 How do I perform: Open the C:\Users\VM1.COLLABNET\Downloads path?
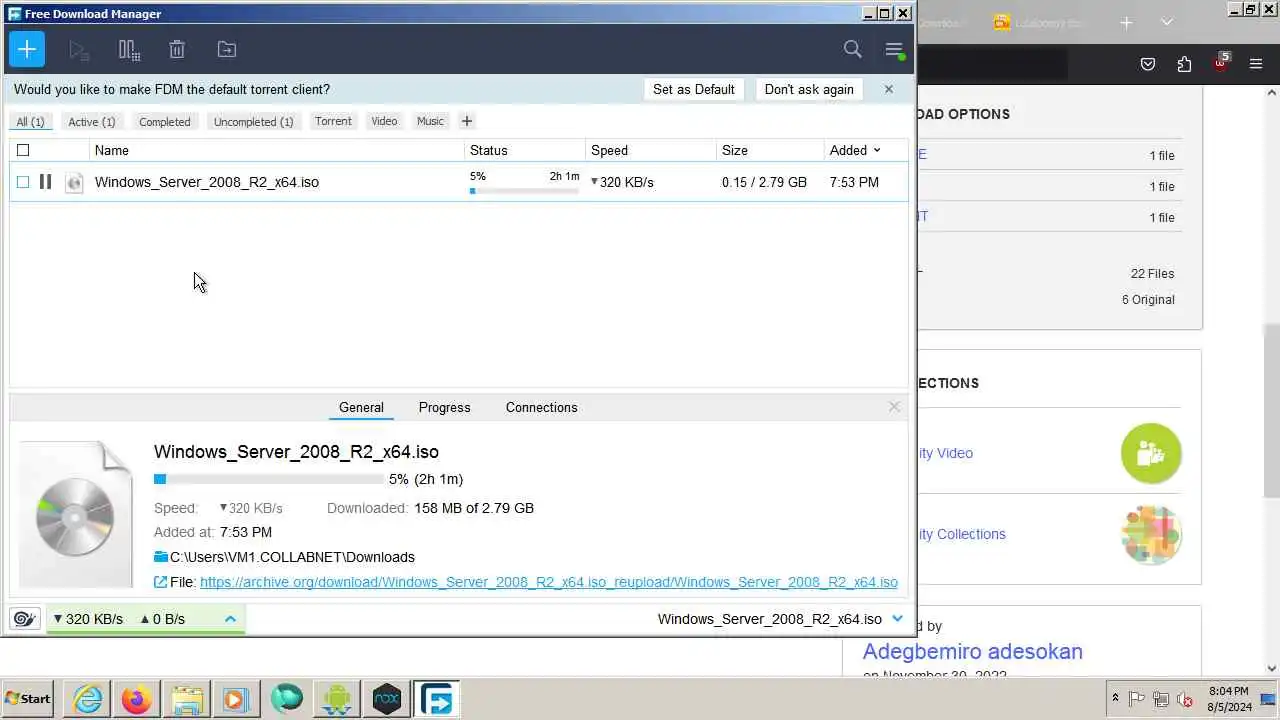click(x=292, y=557)
